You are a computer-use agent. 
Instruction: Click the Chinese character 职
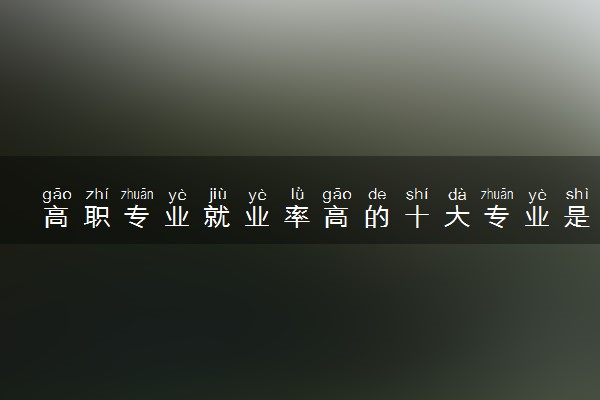pos(97,217)
